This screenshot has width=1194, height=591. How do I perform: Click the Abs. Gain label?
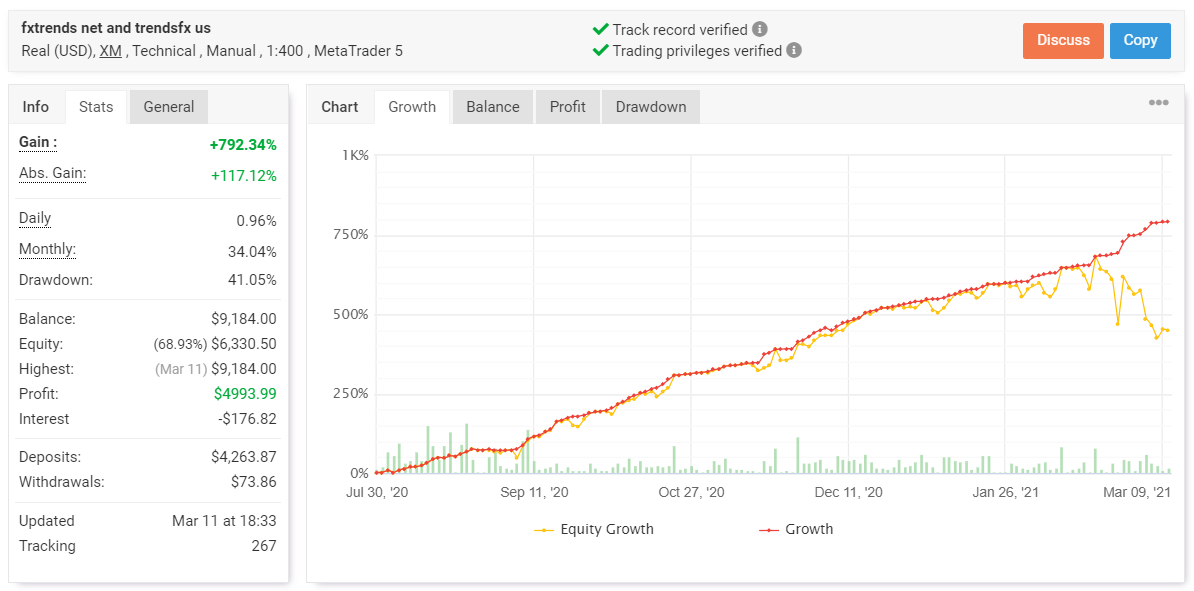[52, 174]
